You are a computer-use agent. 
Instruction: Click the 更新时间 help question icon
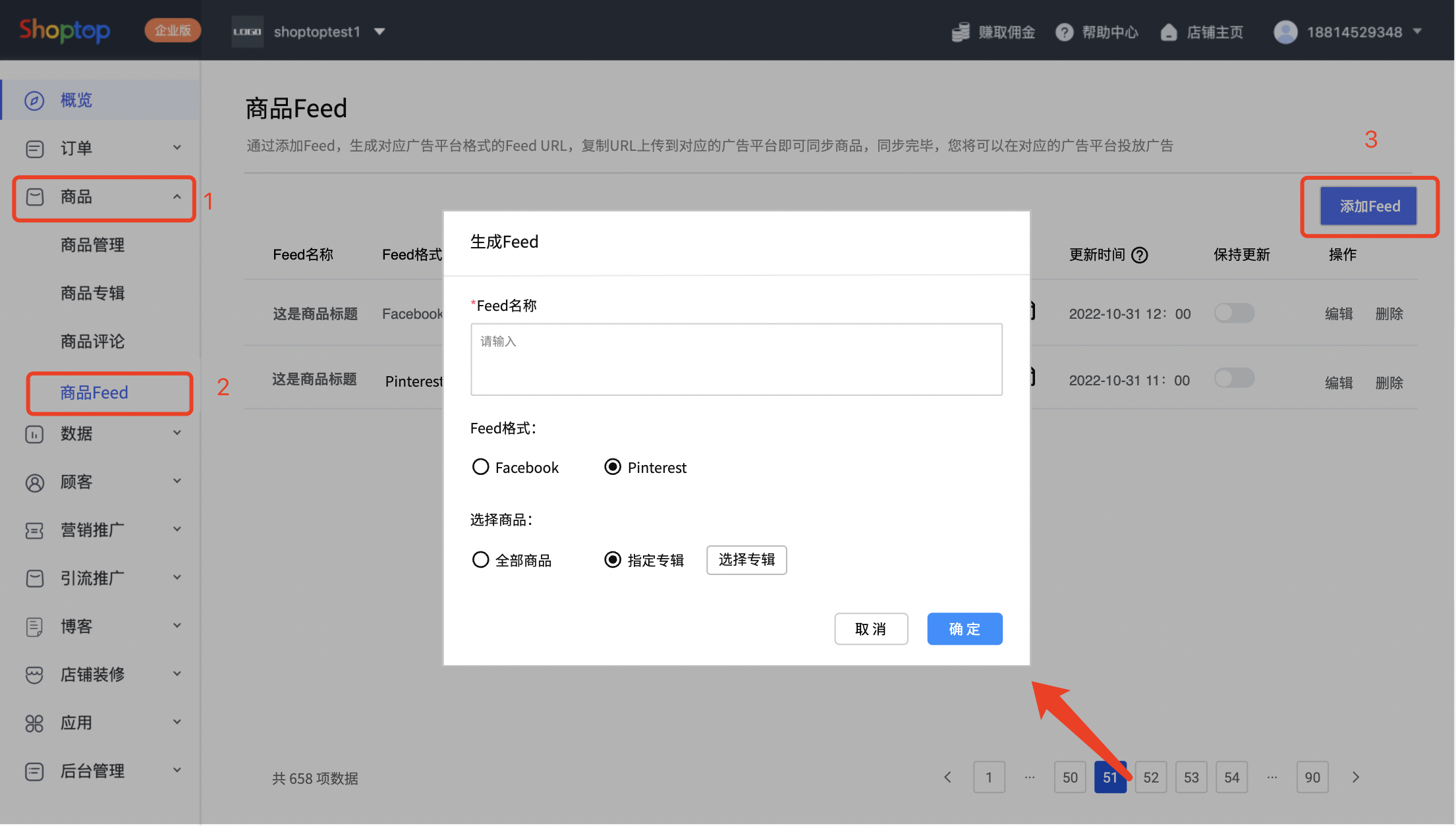click(x=1140, y=255)
